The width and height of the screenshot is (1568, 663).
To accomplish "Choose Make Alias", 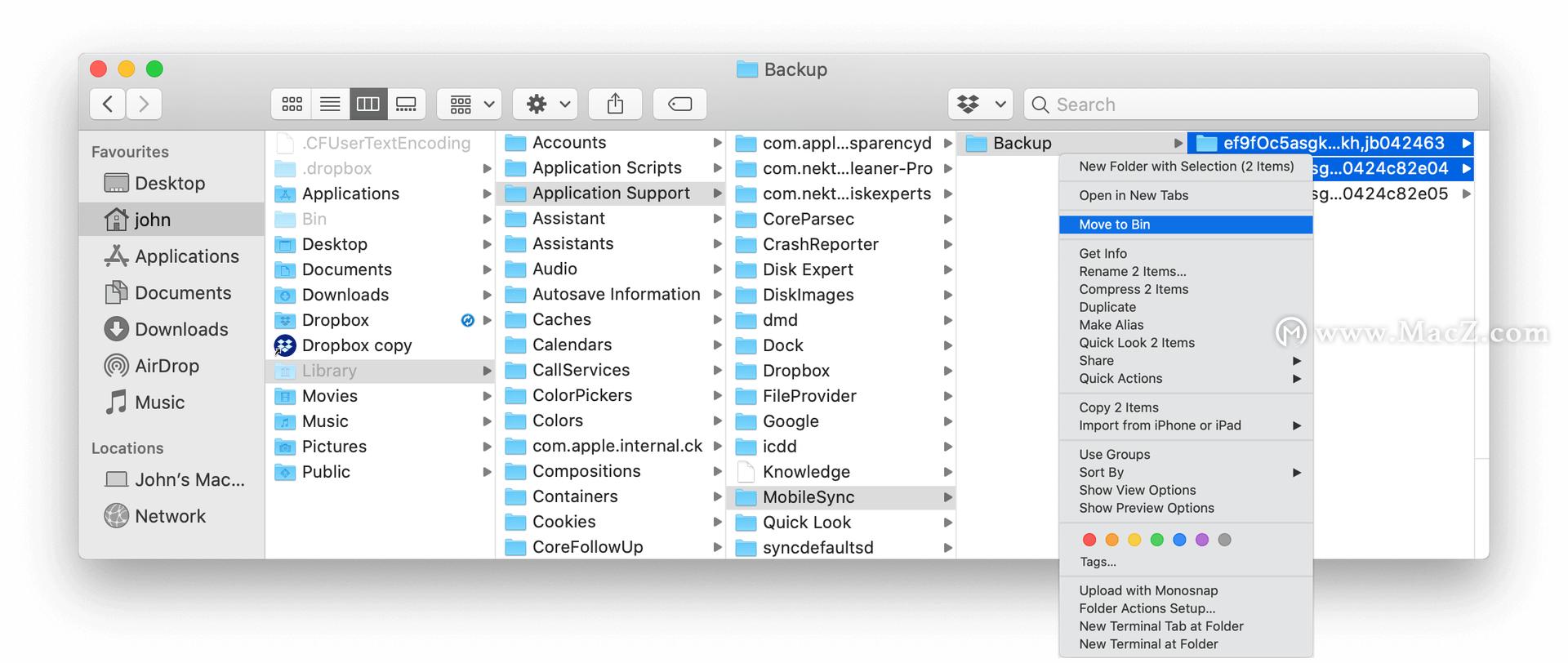I will [1186, 325].
